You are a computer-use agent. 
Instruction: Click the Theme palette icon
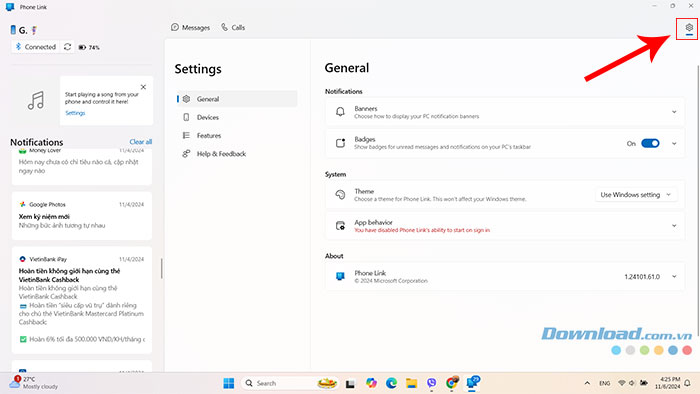[x=340, y=195]
